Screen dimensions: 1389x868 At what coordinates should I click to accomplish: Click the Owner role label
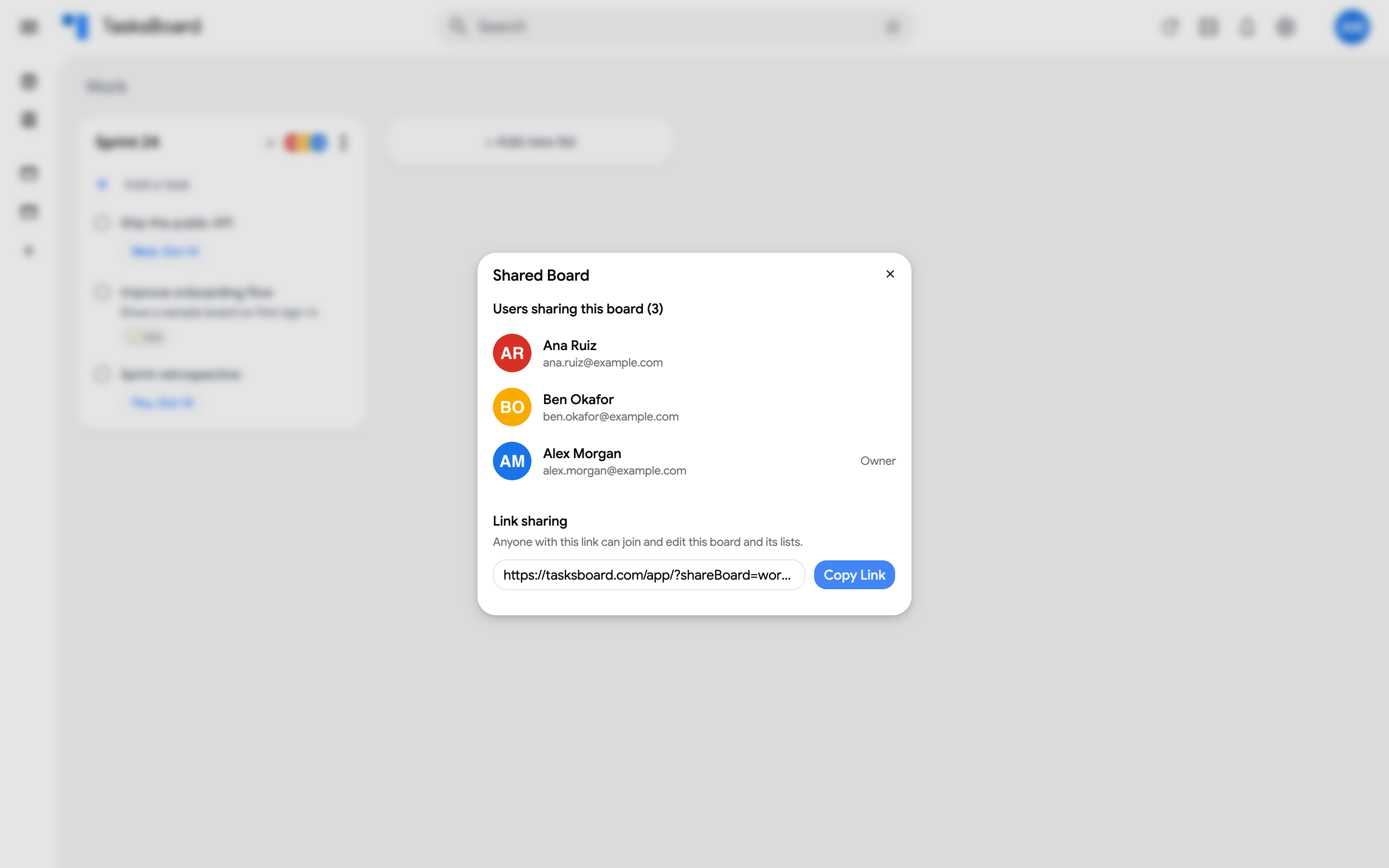pos(878,461)
